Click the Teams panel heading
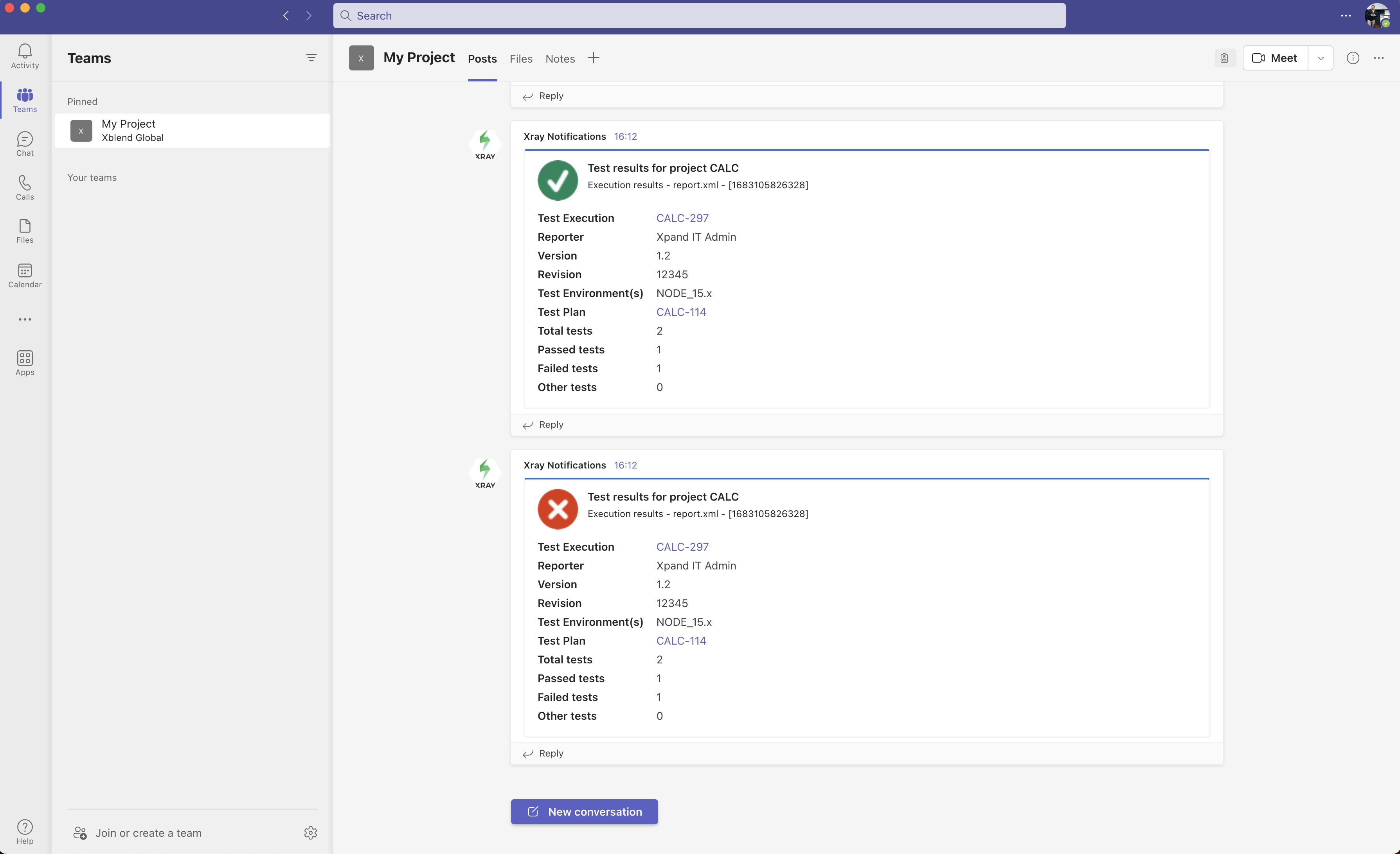 click(89, 58)
